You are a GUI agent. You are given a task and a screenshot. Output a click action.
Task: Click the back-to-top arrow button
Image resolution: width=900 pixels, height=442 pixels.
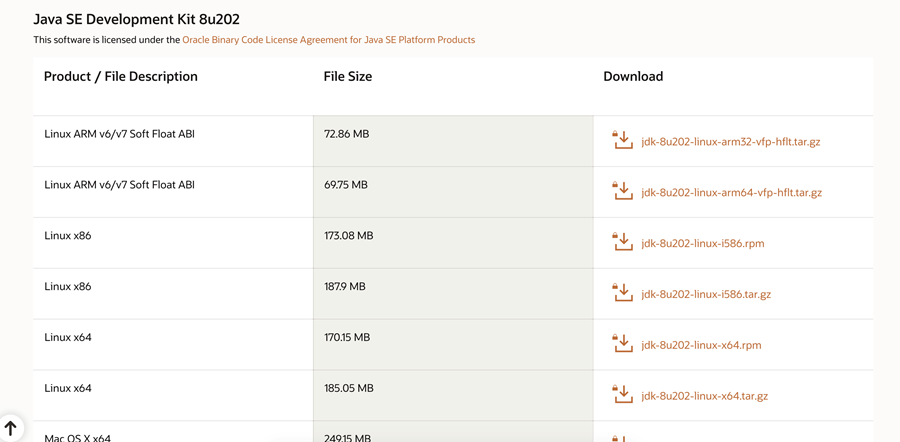[x=10, y=427]
